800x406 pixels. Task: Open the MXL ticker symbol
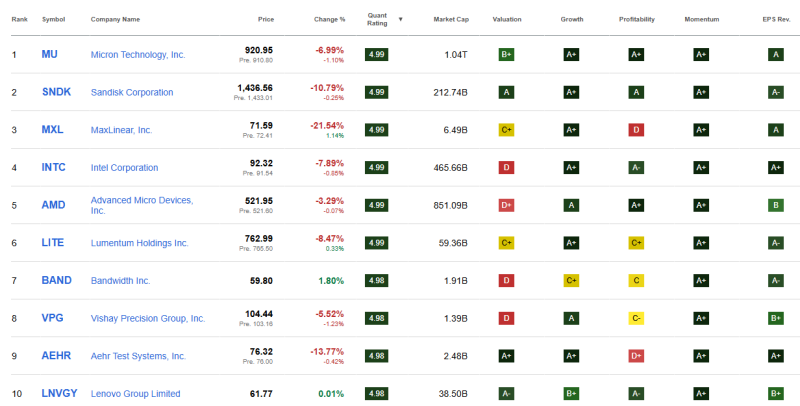(53, 130)
